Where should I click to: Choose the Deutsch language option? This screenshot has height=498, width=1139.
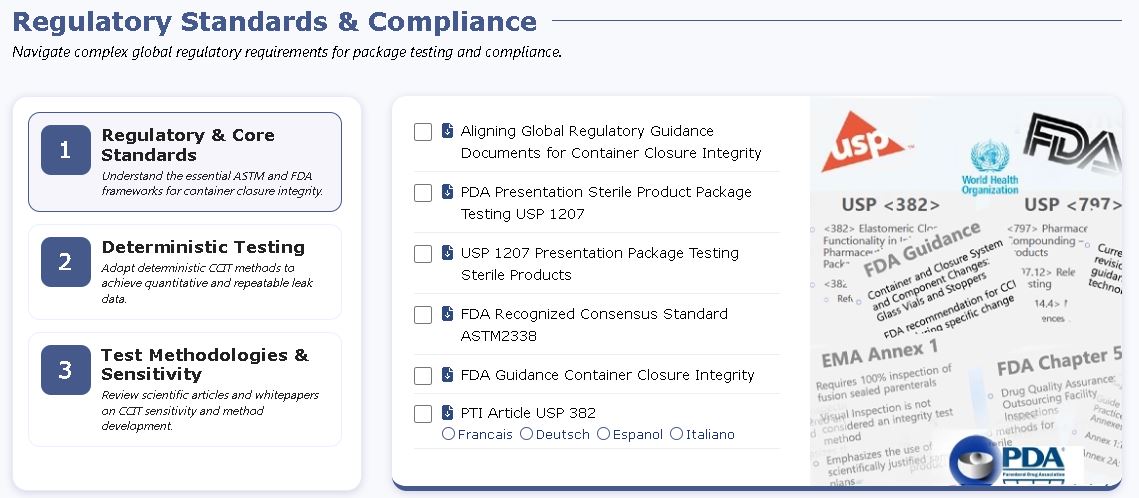(x=527, y=434)
